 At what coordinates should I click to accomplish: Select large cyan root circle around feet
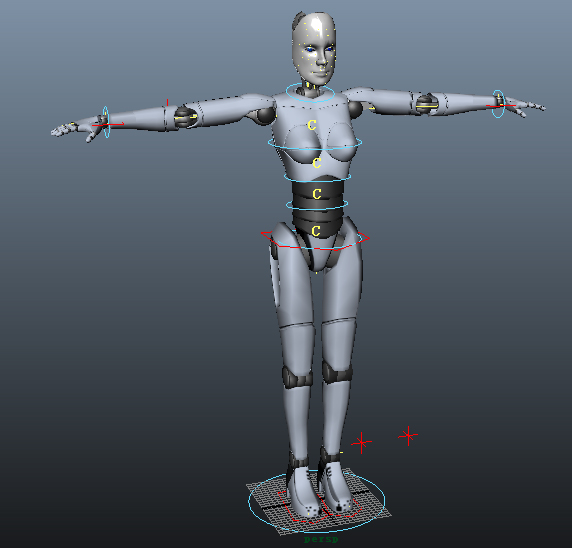(x=317, y=502)
